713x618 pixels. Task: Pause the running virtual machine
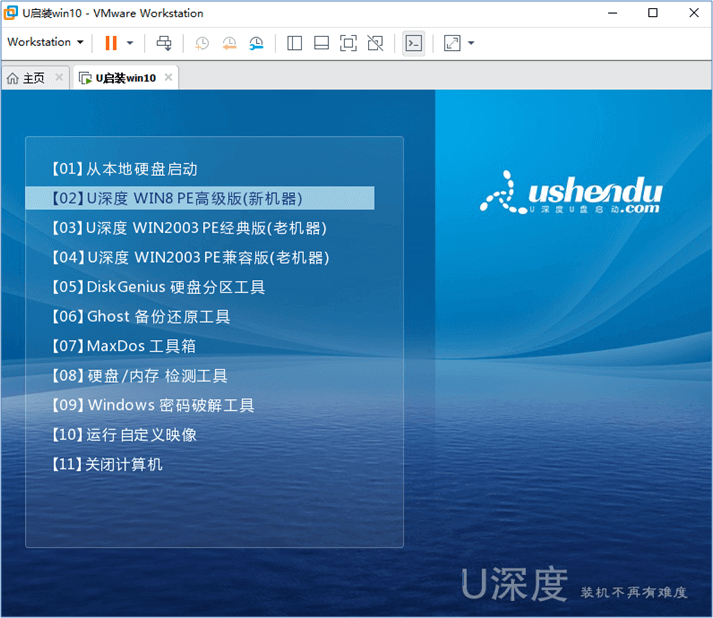click(x=111, y=43)
